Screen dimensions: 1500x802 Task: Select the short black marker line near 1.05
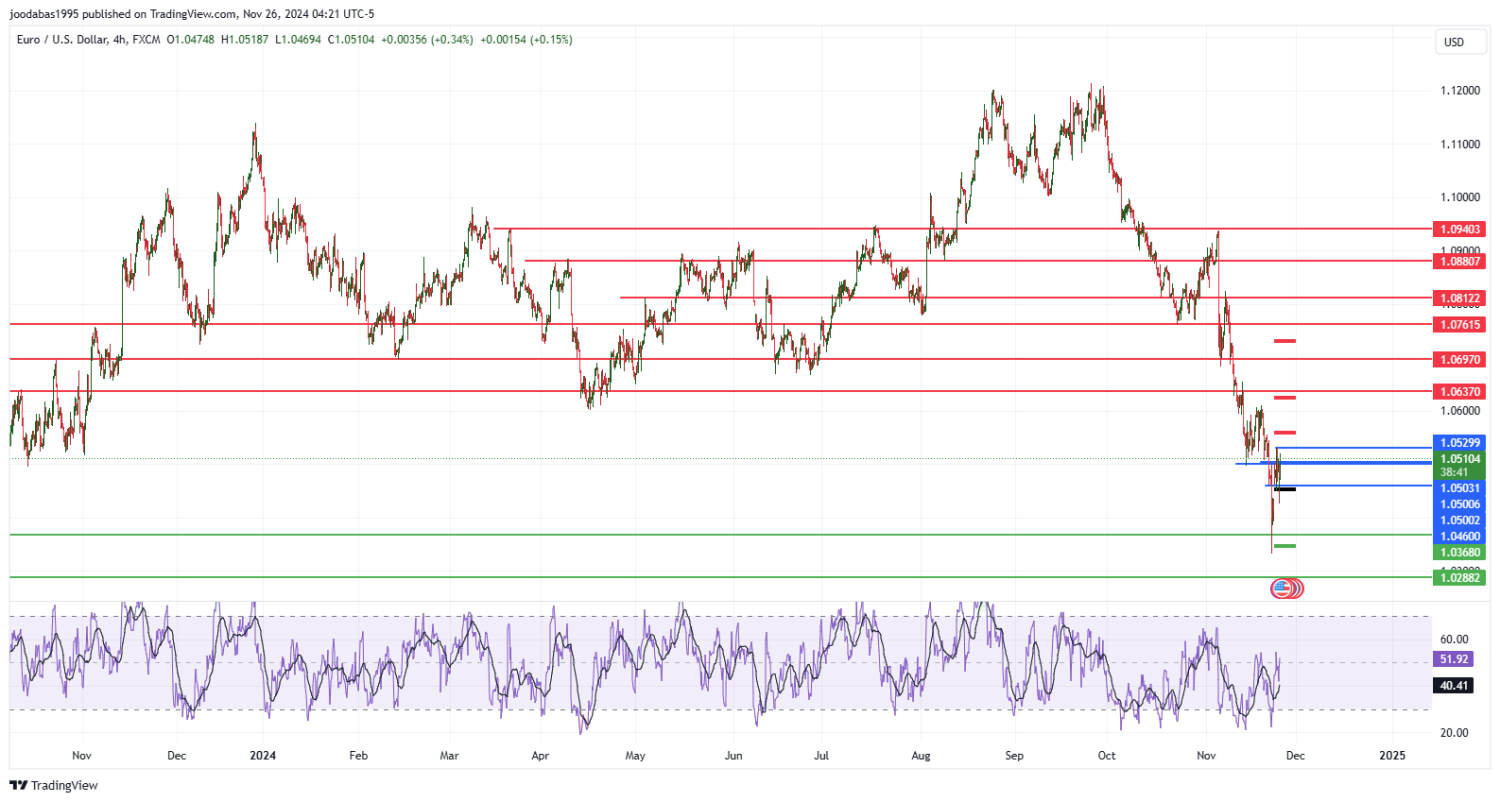pyautogui.click(x=1284, y=489)
